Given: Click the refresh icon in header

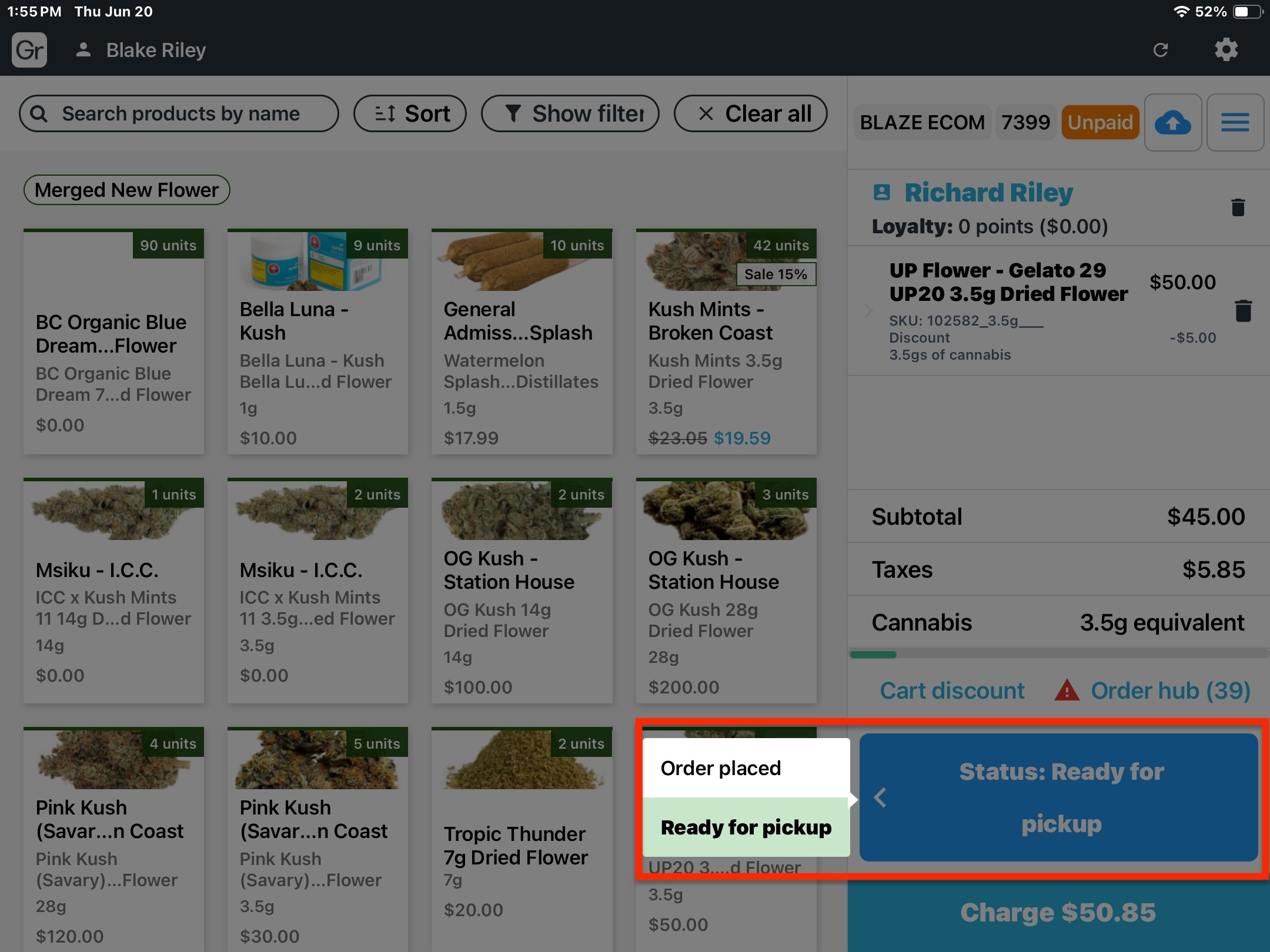Looking at the screenshot, I should 1160,50.
